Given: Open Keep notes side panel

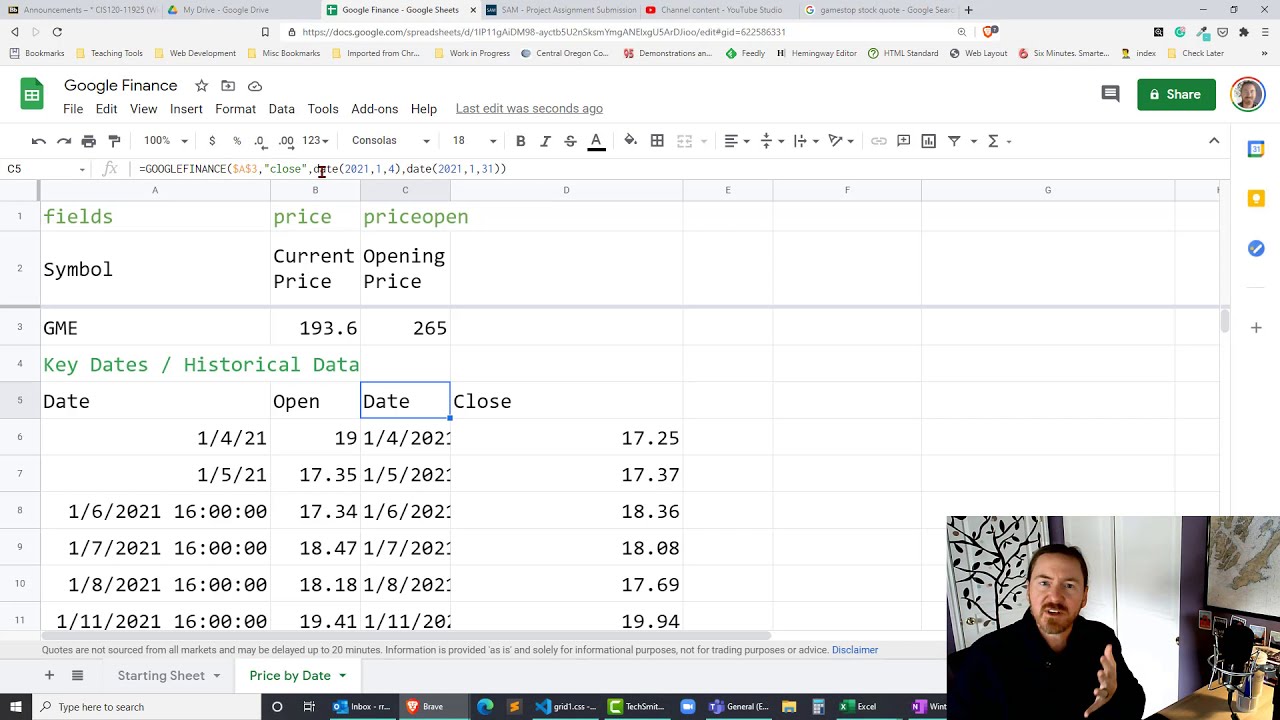Looking at the screenshot, I should click(1256, 199).
